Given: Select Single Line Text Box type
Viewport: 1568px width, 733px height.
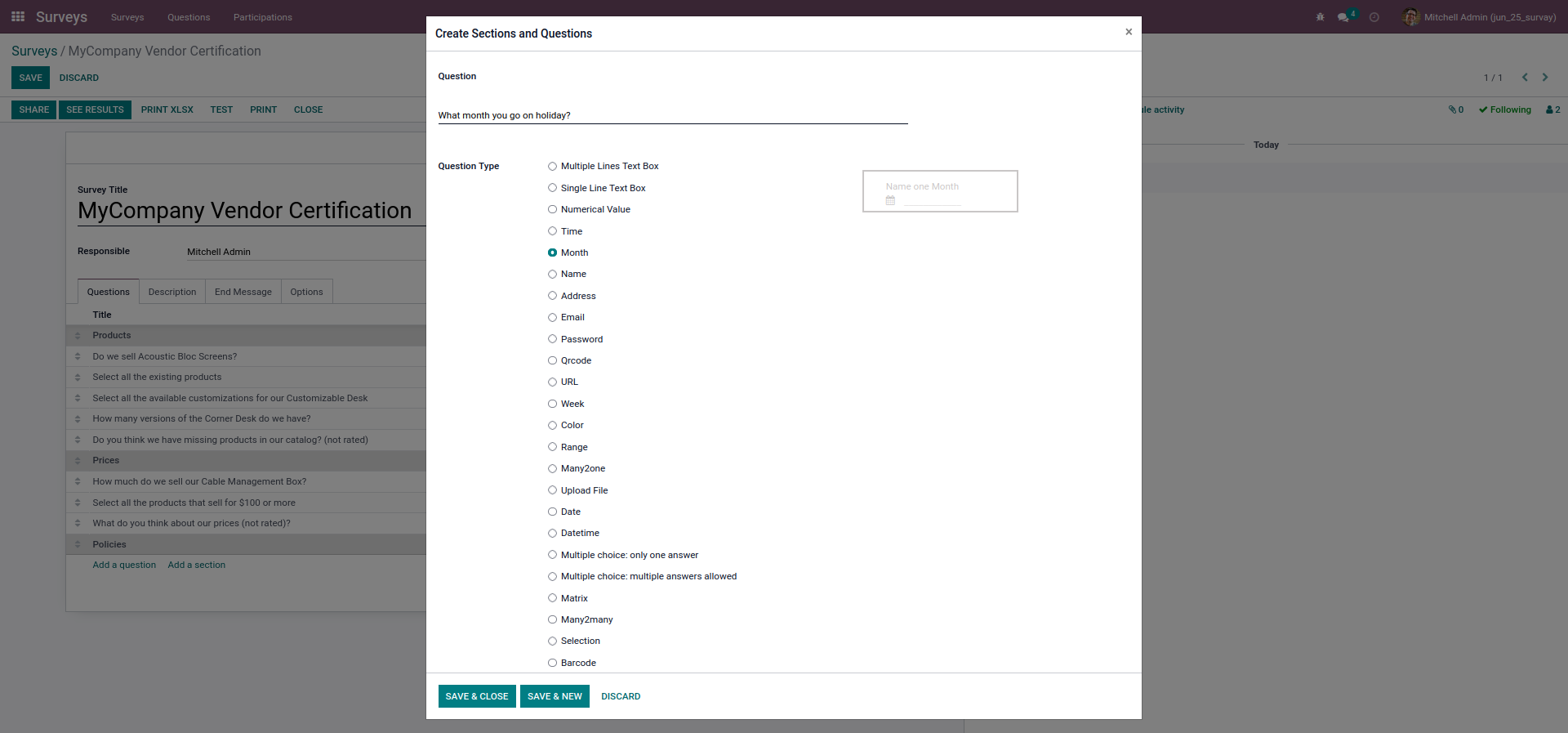Looking at the screenshot, I should pos(553,188).
